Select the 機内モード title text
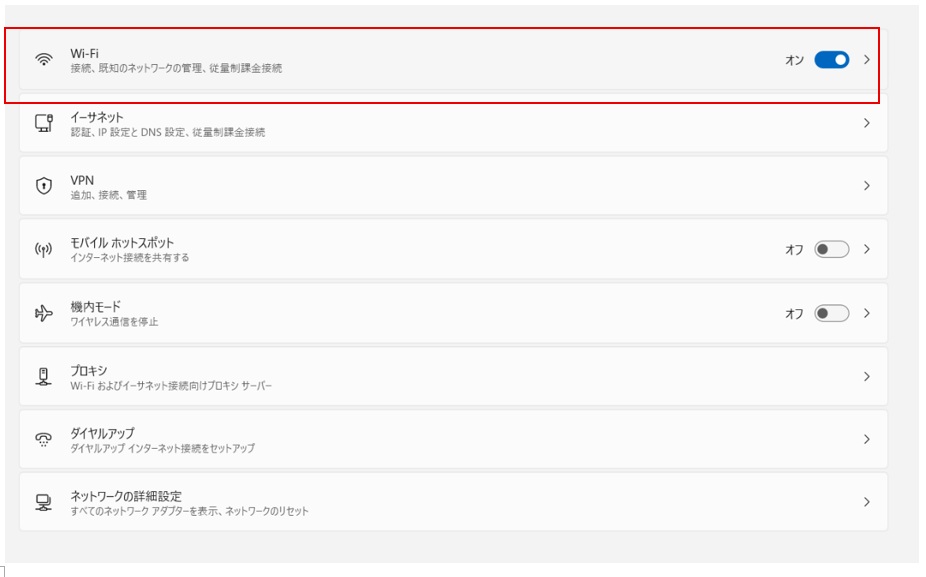Image resolution: width=926 pixels, height=577 pixels. 96,307
